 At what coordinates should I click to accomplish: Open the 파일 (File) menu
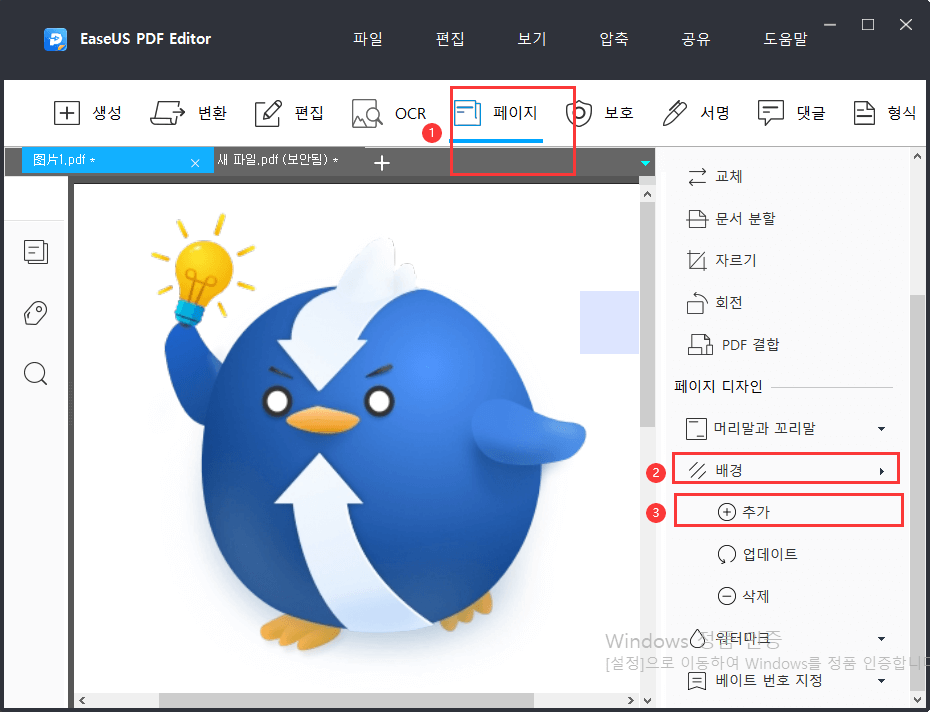tap(368, 39)
